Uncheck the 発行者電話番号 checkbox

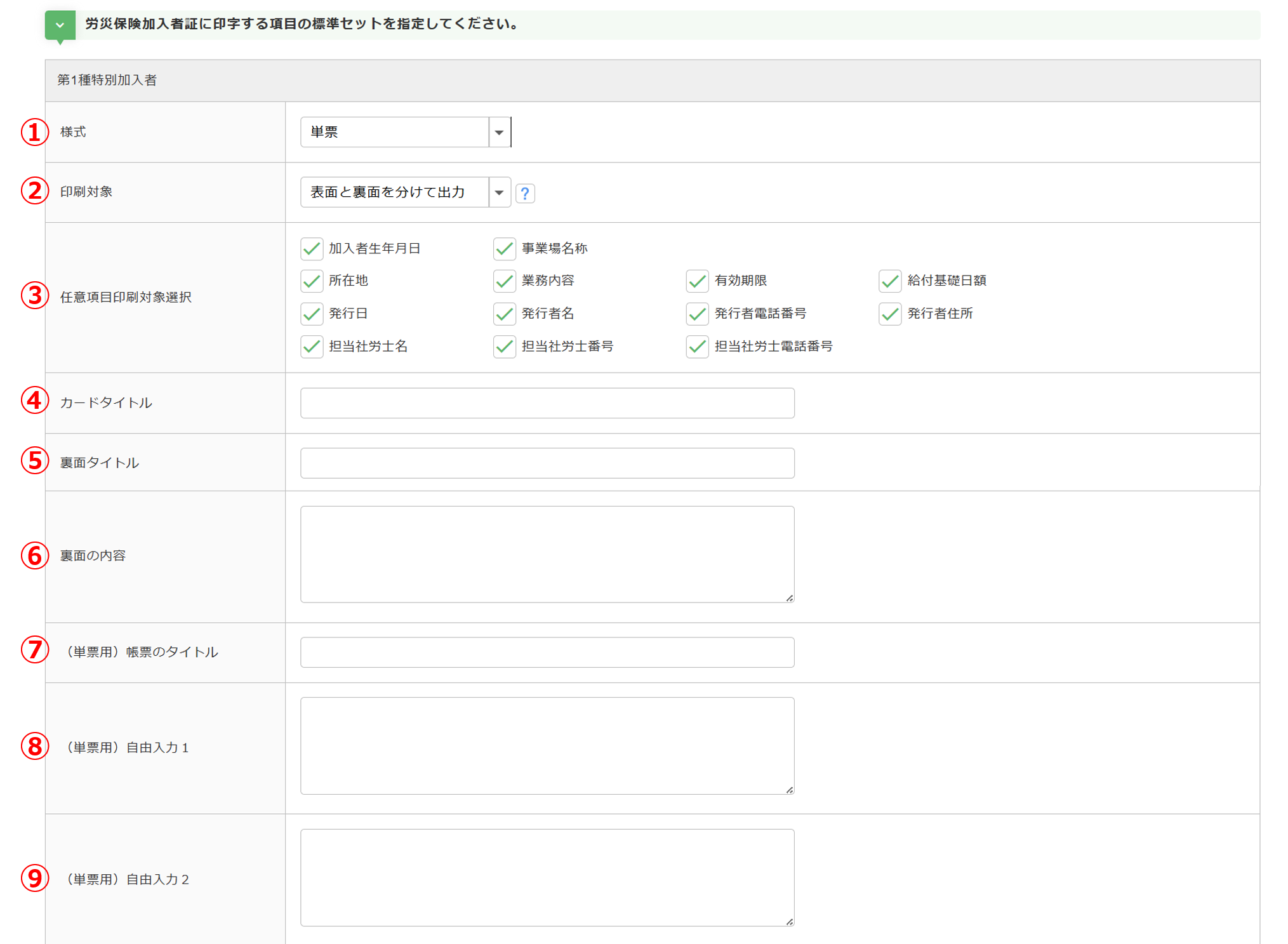coord(697,314)
